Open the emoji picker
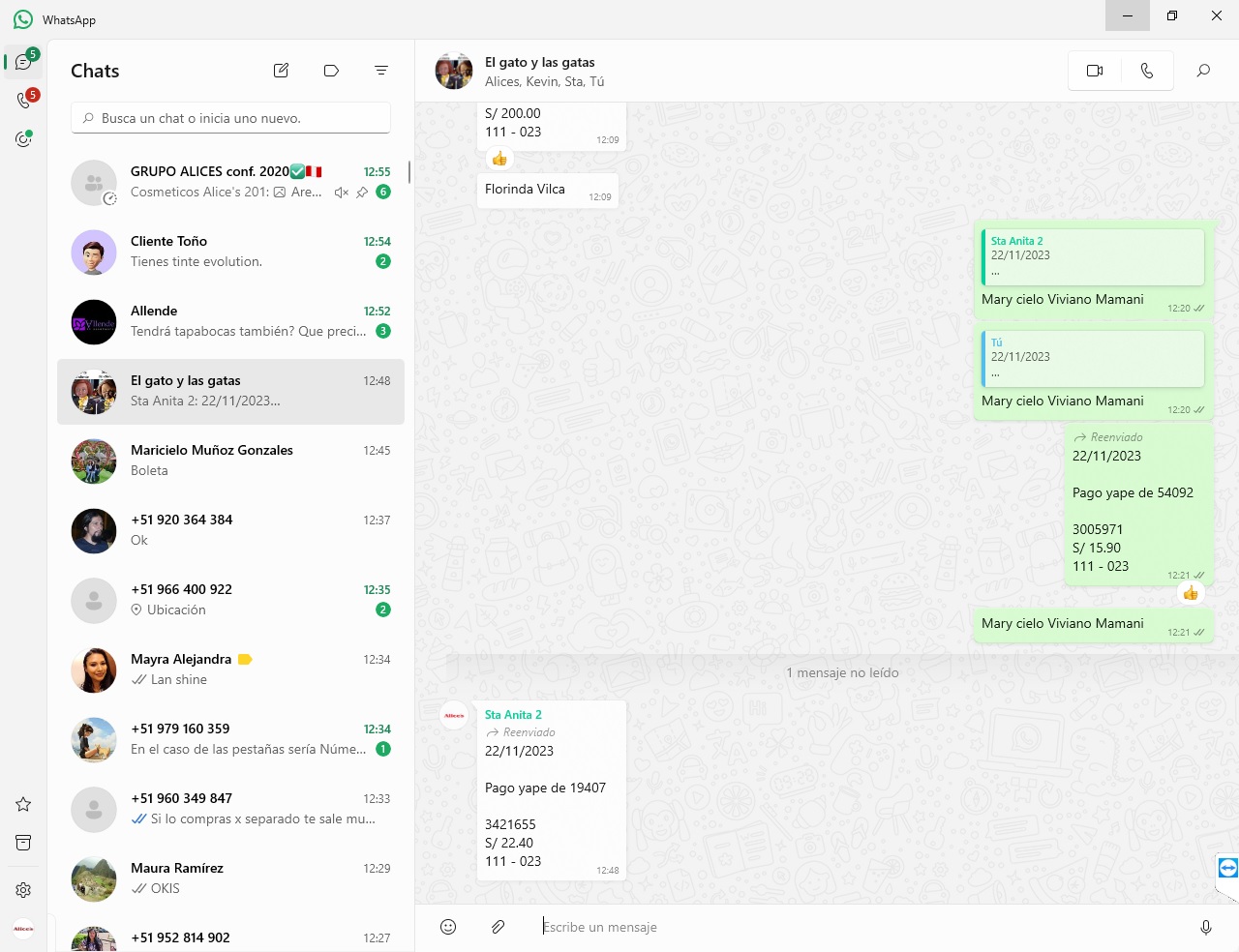The height and width of the screenshot is (952, 1239). click(x=448, y=927)
